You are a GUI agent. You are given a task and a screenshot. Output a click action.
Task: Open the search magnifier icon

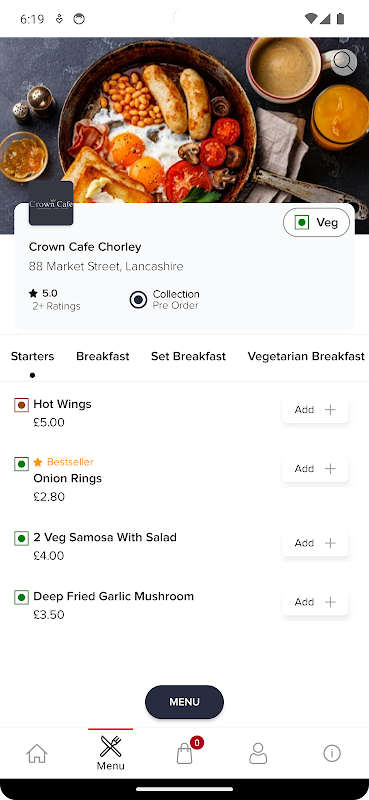click(x=343, y=63)
